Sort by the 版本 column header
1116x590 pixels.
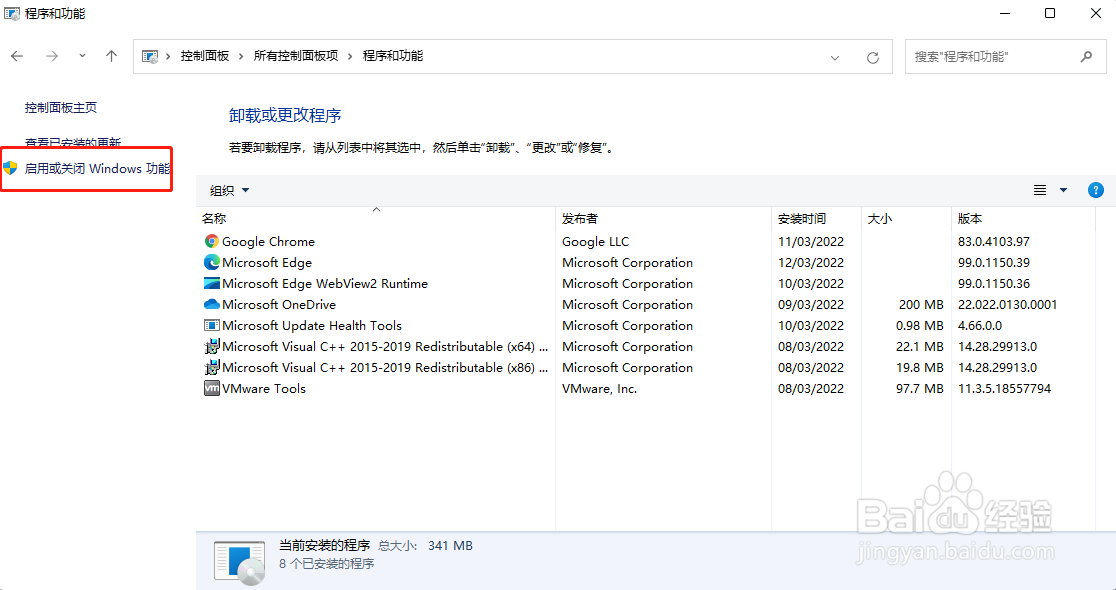tap(1023, 219)
